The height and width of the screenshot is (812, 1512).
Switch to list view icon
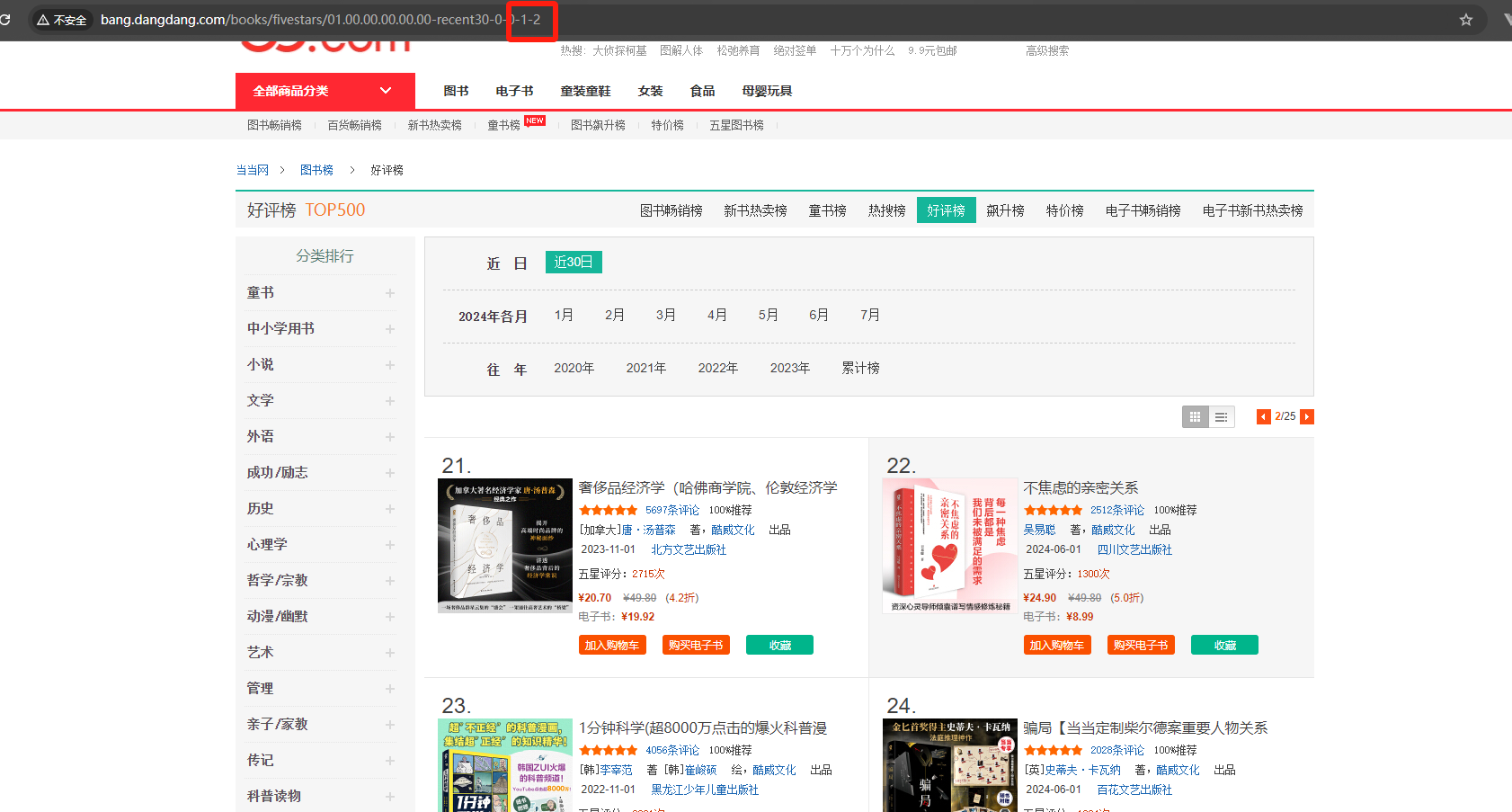(1221, 416)
